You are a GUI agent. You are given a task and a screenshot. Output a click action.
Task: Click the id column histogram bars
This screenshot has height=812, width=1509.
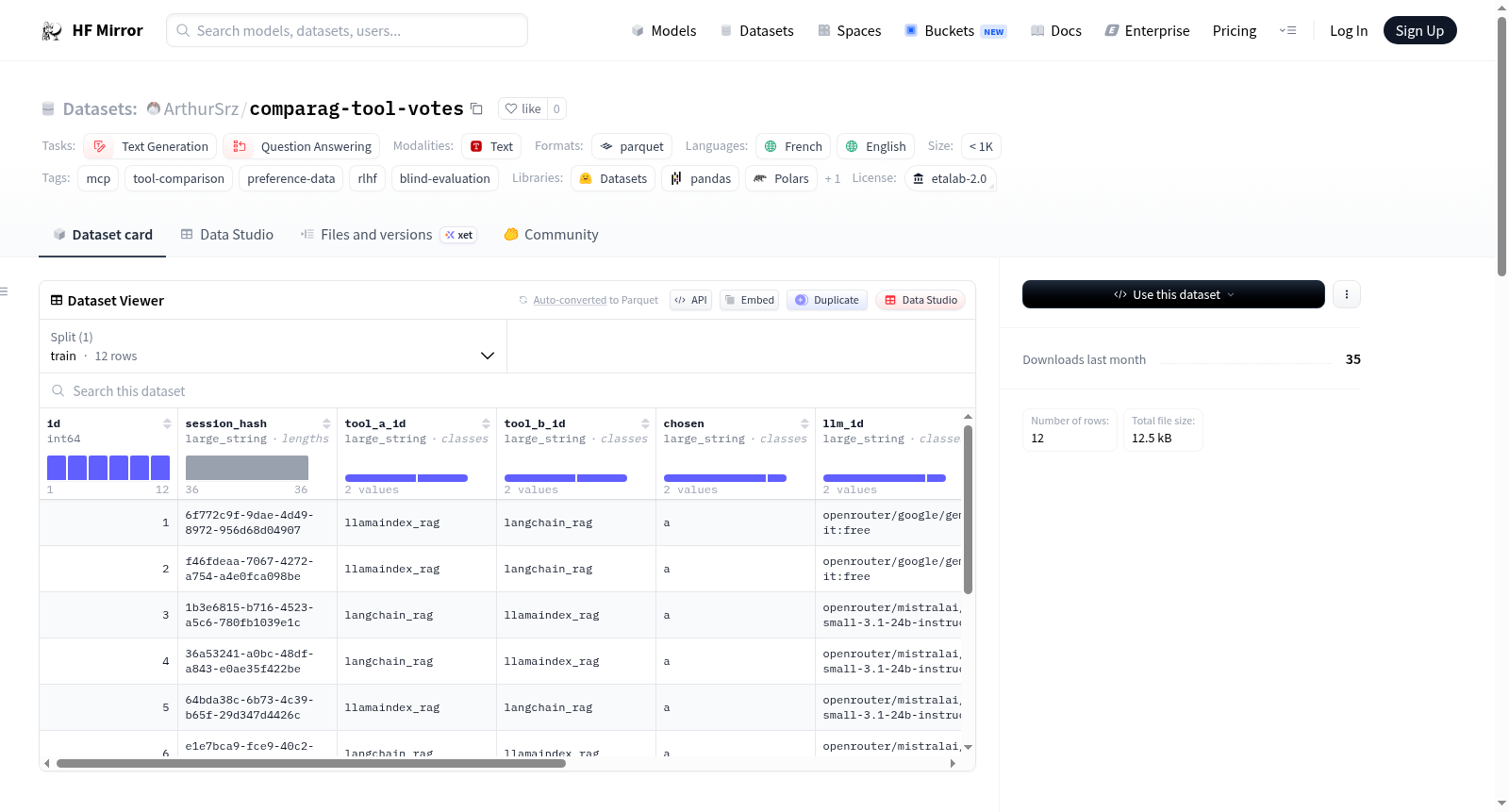click(x=108, y=468)
